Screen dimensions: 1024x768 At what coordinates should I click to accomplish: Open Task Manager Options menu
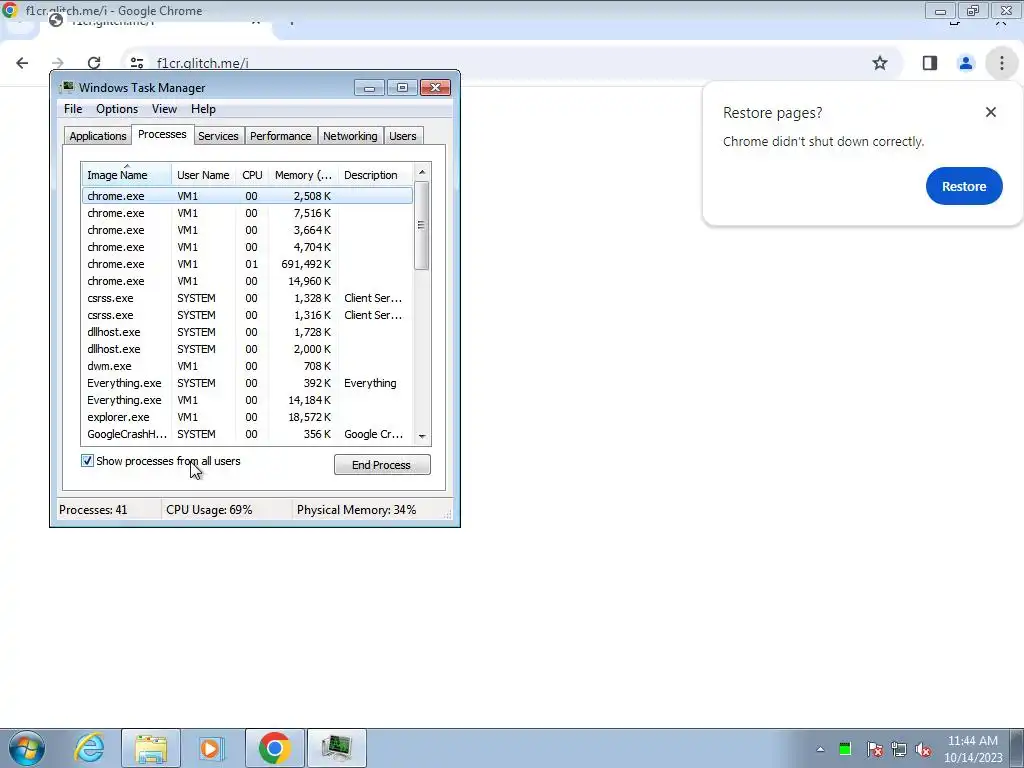tap(117, 109)
